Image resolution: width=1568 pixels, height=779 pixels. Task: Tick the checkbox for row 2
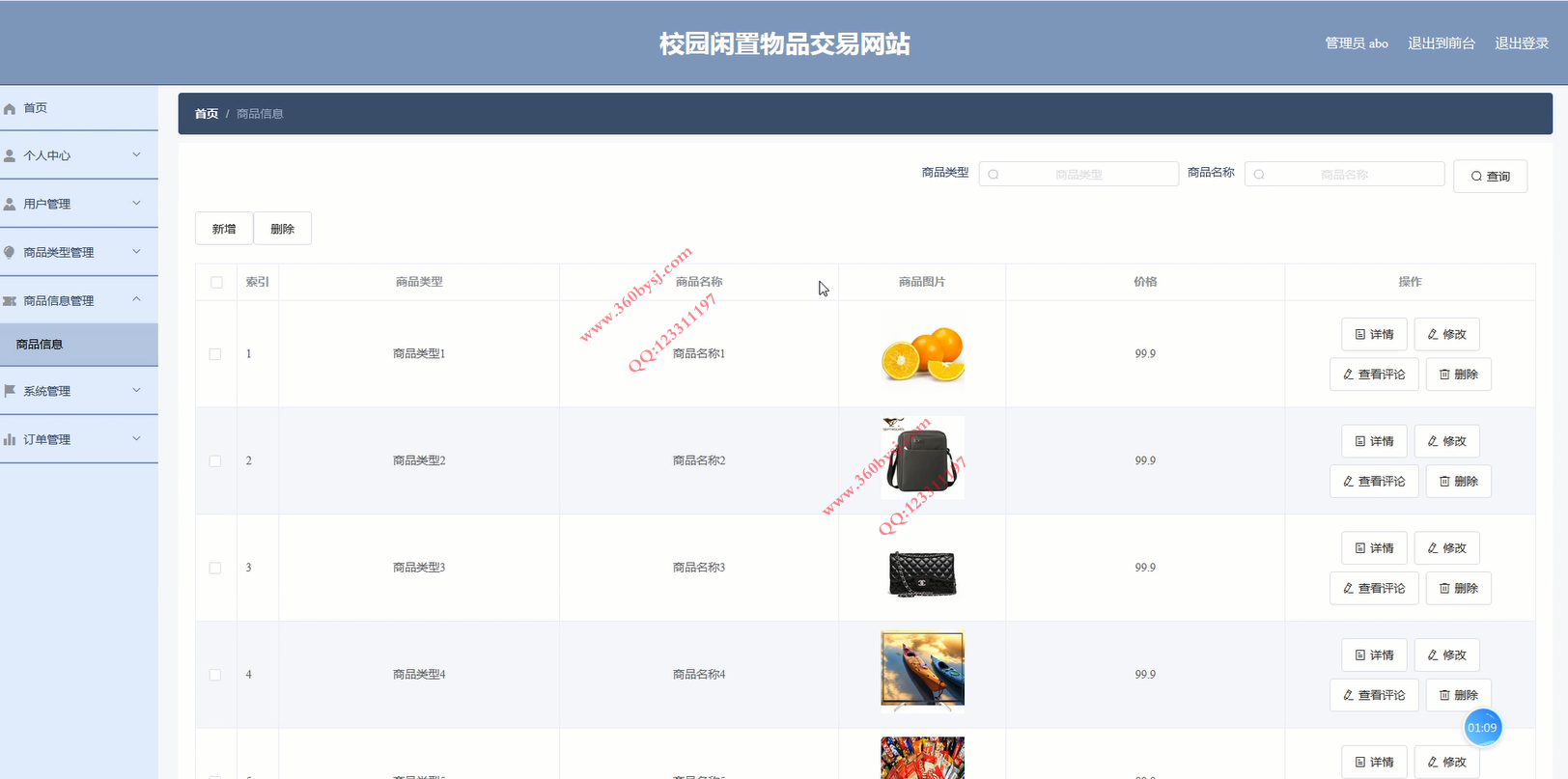coord(215,461)
